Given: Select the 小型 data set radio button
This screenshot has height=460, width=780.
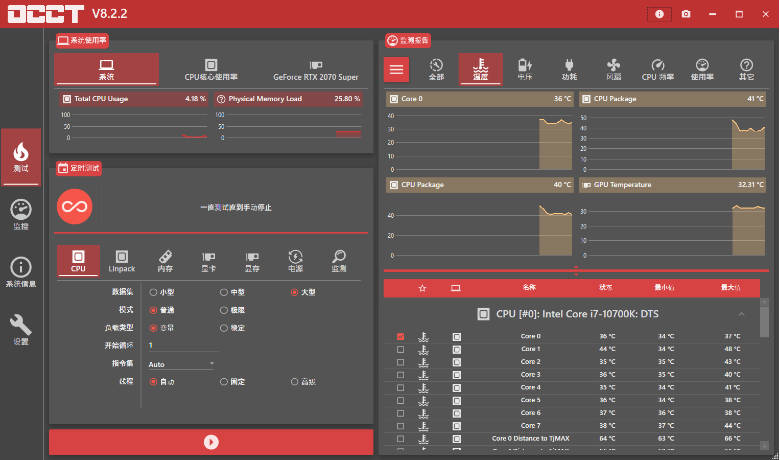Looking at the screenshot, I should [153, 292].
